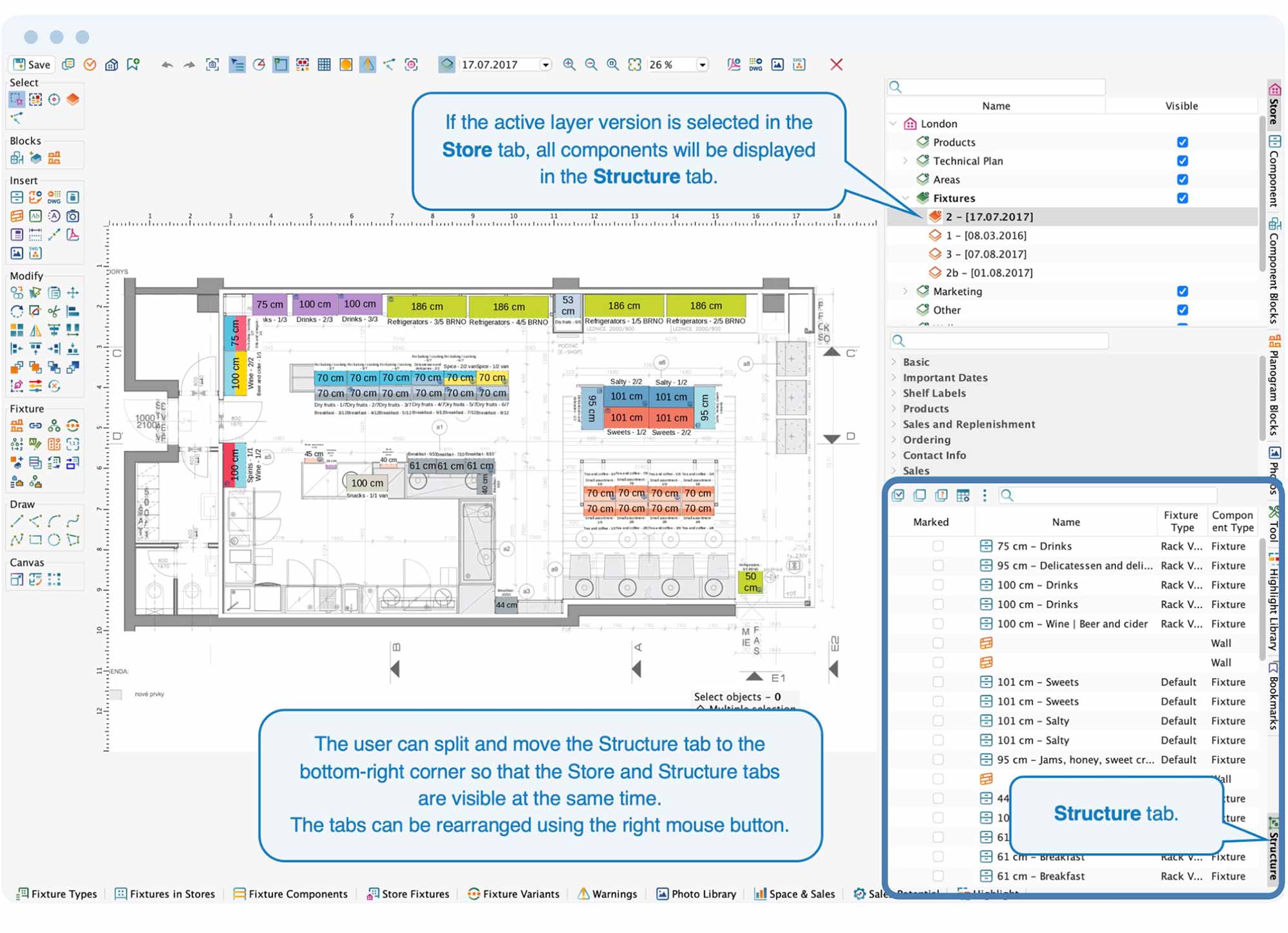Open the three-dot menu in Structure toolbar
This screenshot has width=1288, height=933.
[984, 495]
